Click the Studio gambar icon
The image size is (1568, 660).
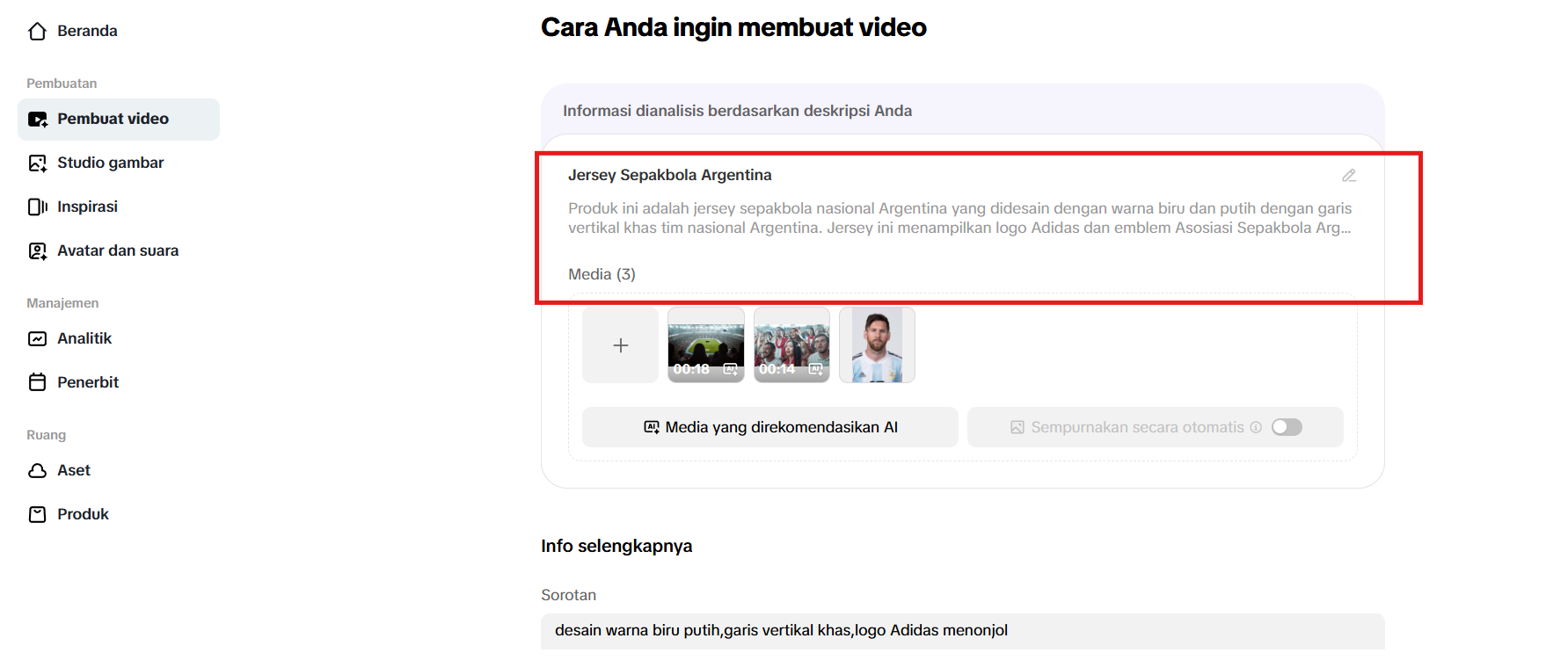pyautogui.click(x=37, y=163)
